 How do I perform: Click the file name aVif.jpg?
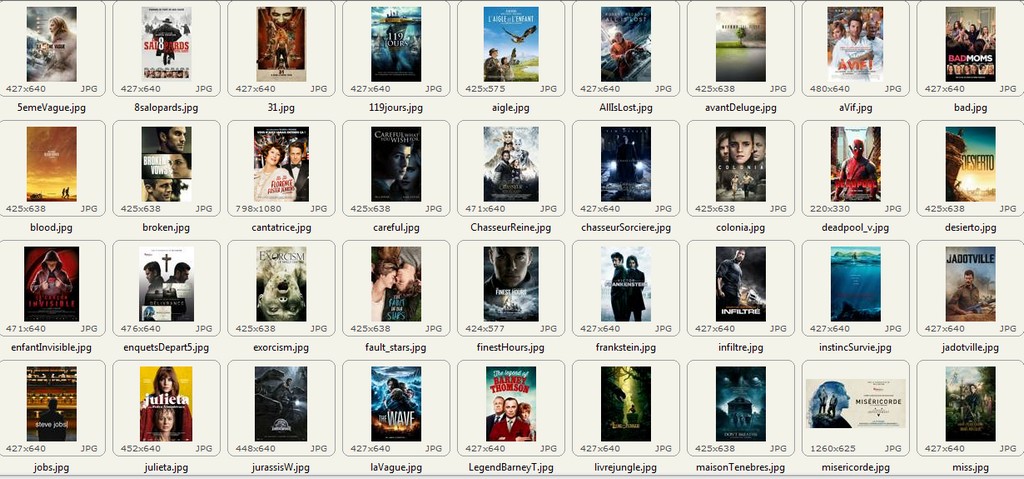point(856,108)
